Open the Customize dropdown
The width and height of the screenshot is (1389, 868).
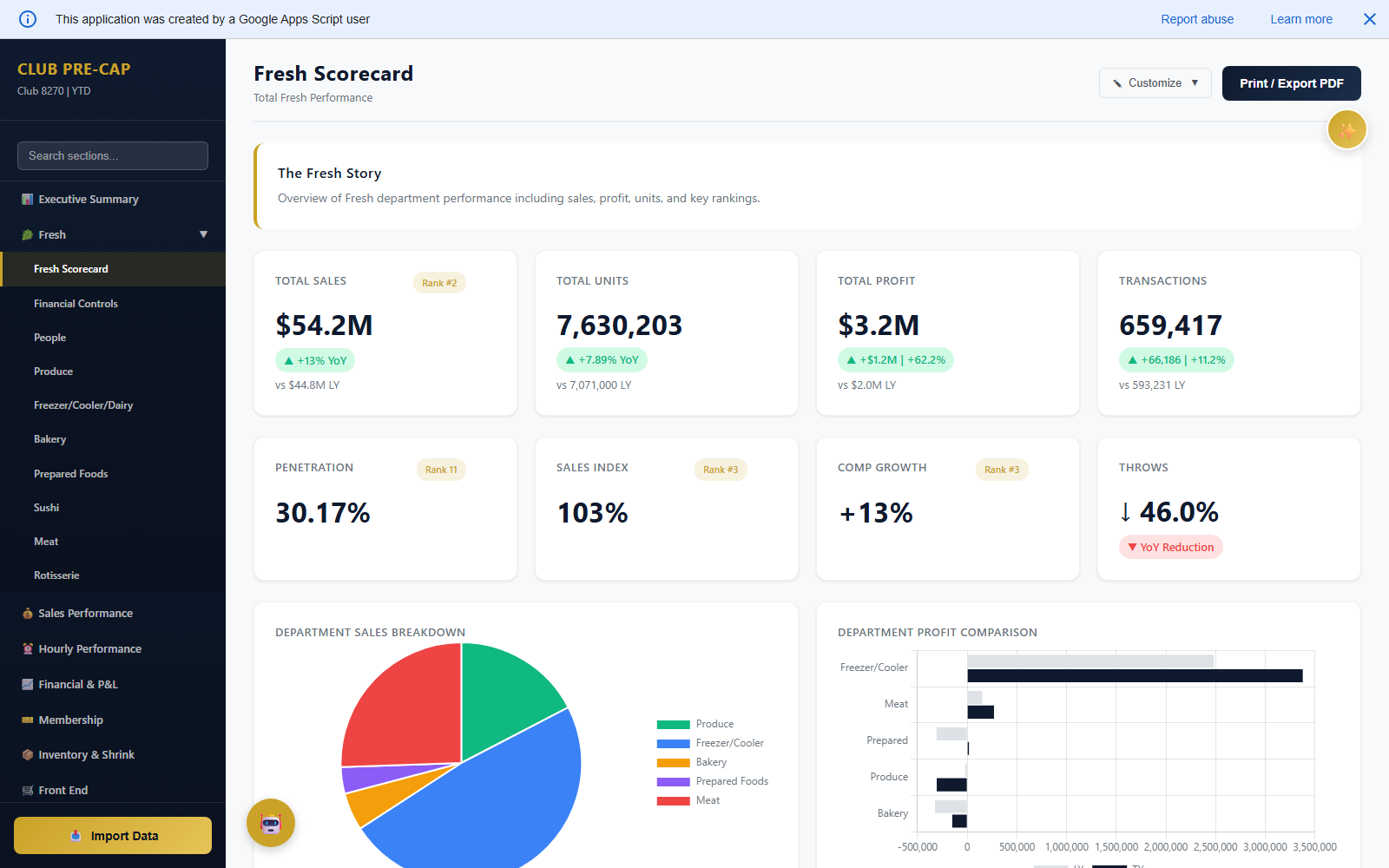pos(1155,83)
